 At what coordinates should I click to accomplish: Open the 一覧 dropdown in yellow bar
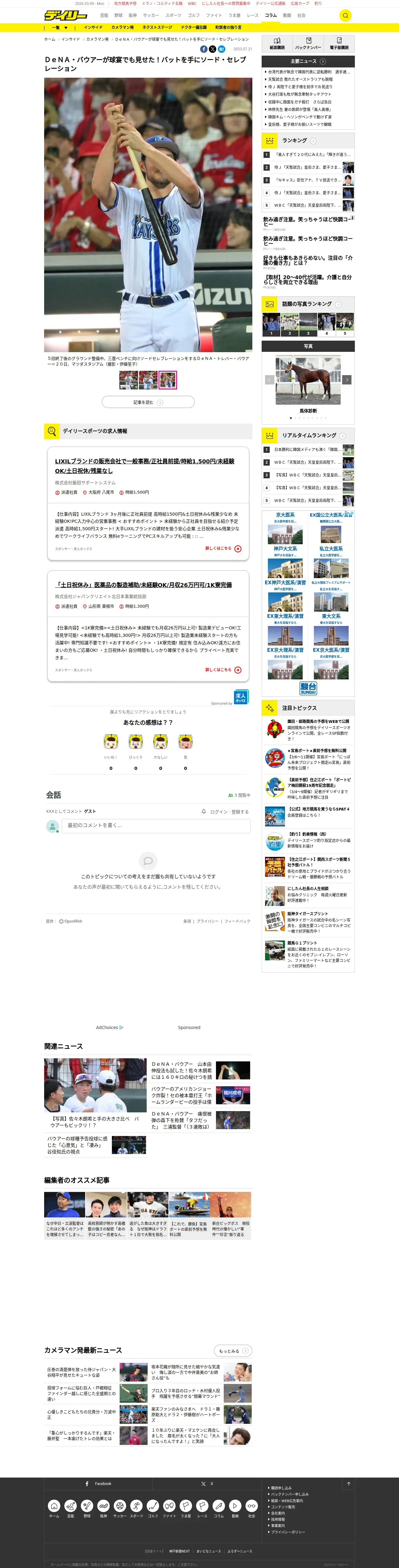click(59, 27)
